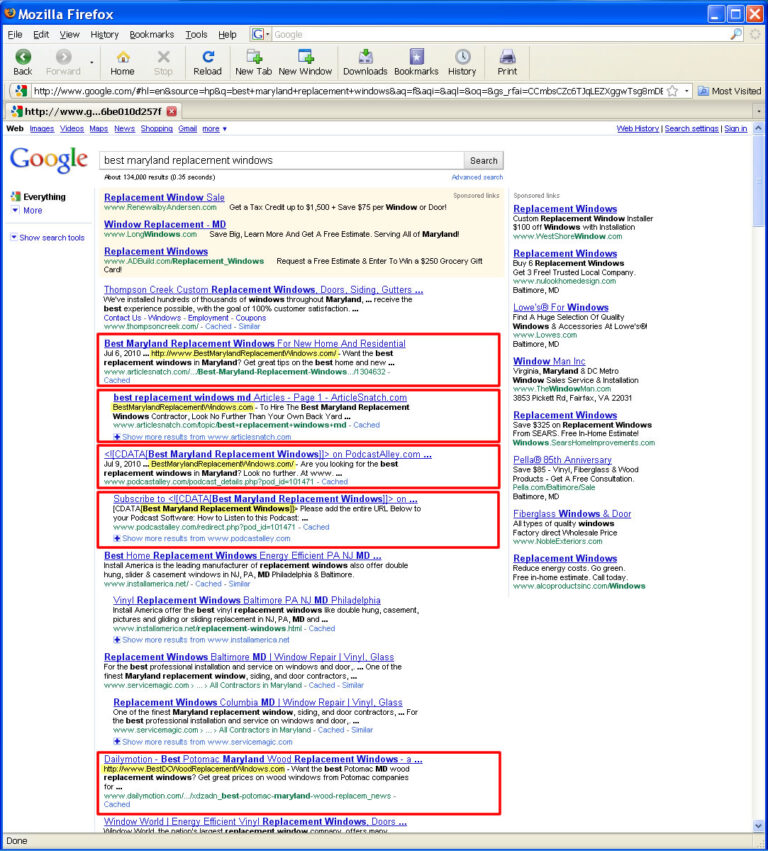The width and height of the screenshot is (768, 851).
Task: Open the Edit menu
Action: [x=41, y=34]
